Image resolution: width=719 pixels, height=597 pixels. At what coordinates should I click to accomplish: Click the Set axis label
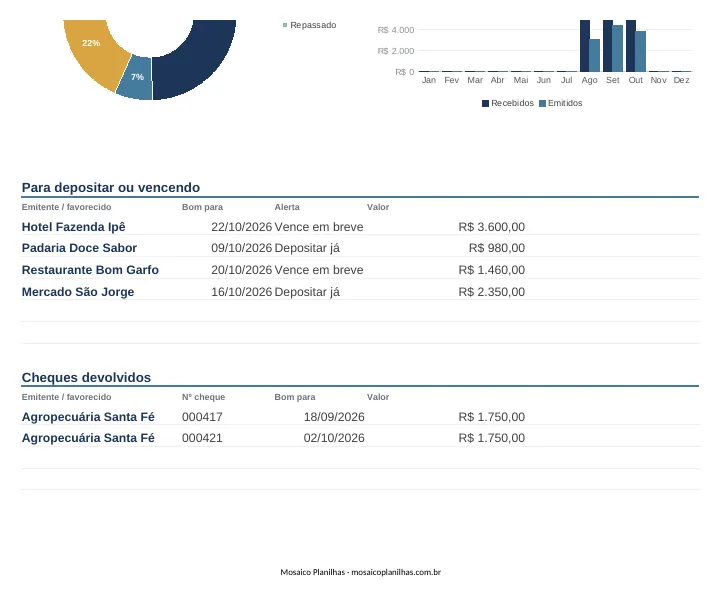click(x=613, y=80)
